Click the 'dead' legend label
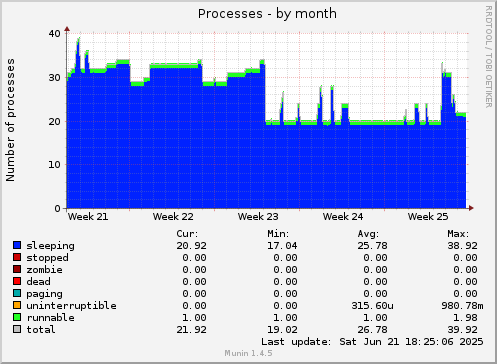497x364 pixels. [39, 282]
